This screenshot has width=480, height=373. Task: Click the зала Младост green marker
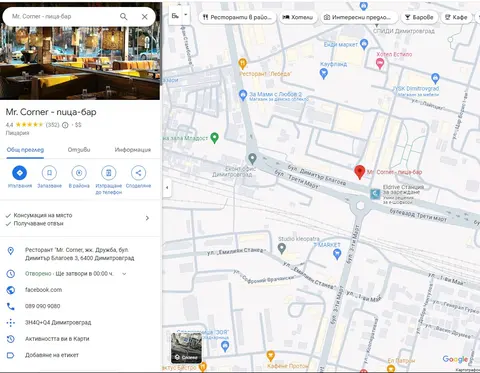215,138
